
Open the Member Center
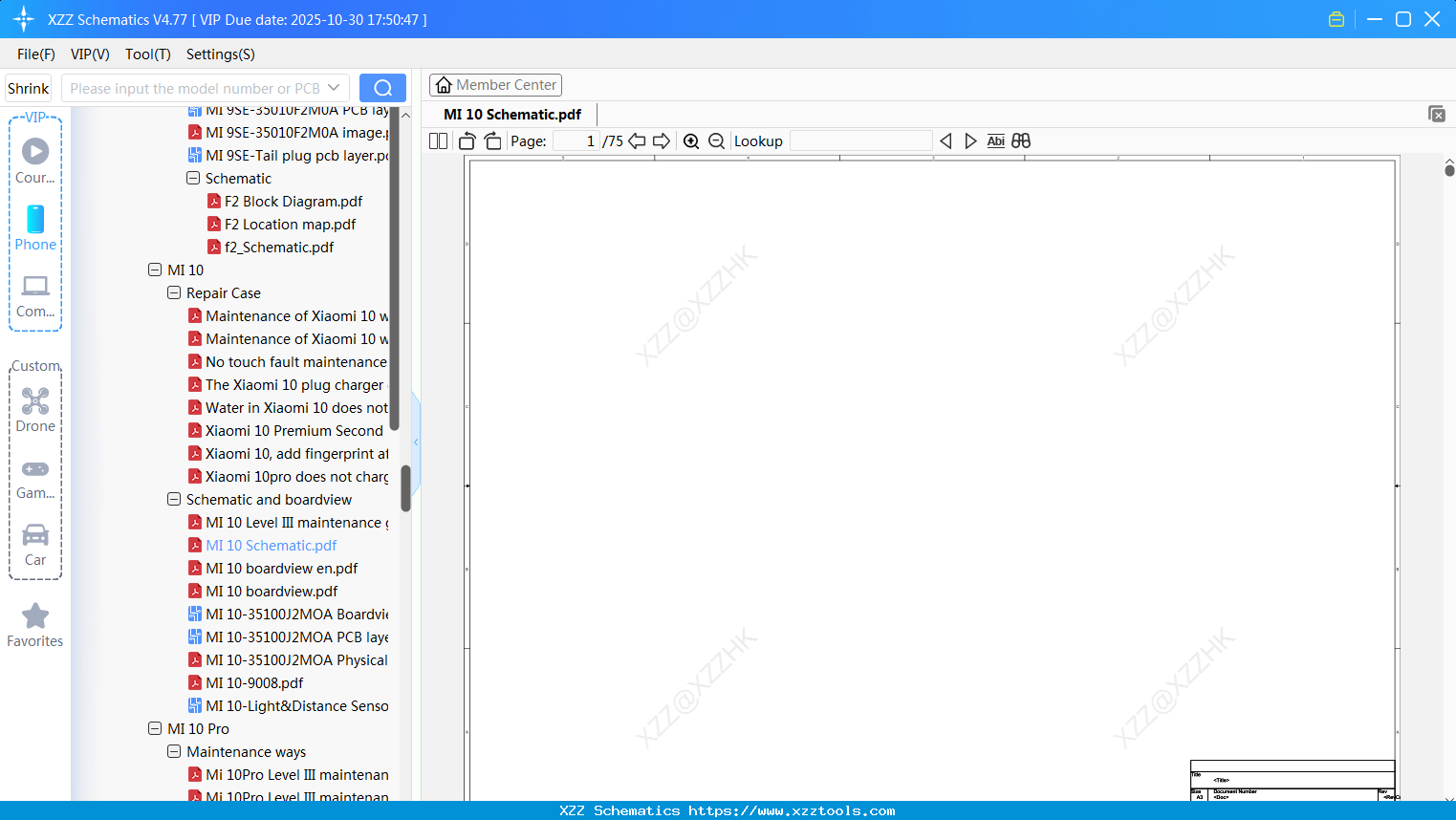[495, 85]
